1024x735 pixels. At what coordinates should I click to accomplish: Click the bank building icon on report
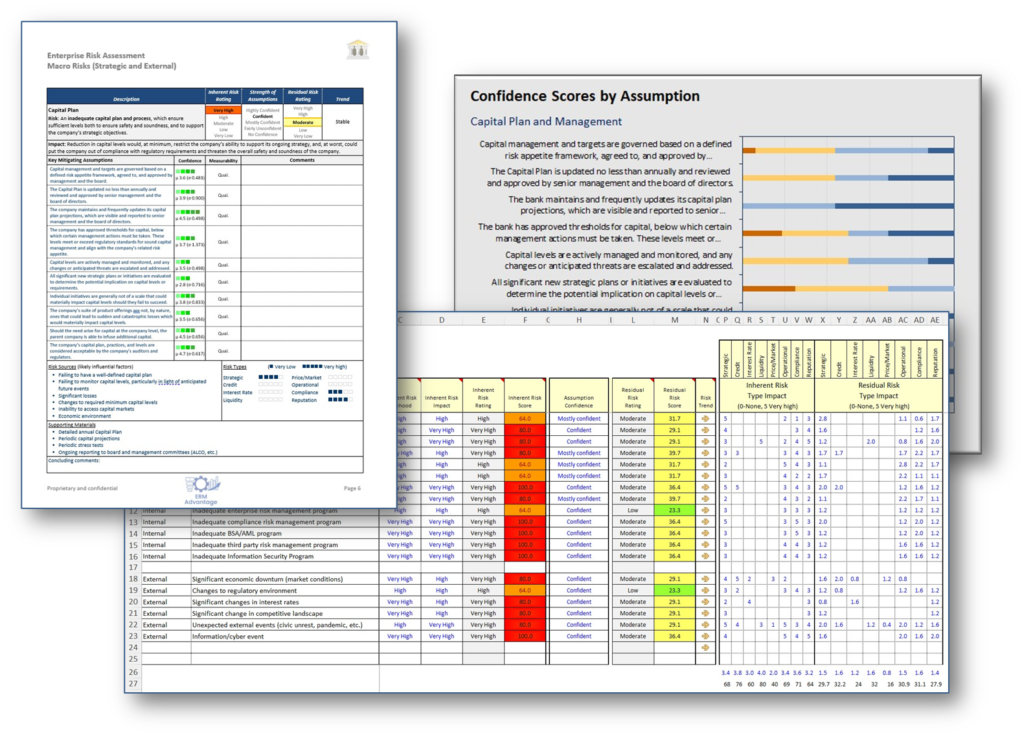pos(356,49)
